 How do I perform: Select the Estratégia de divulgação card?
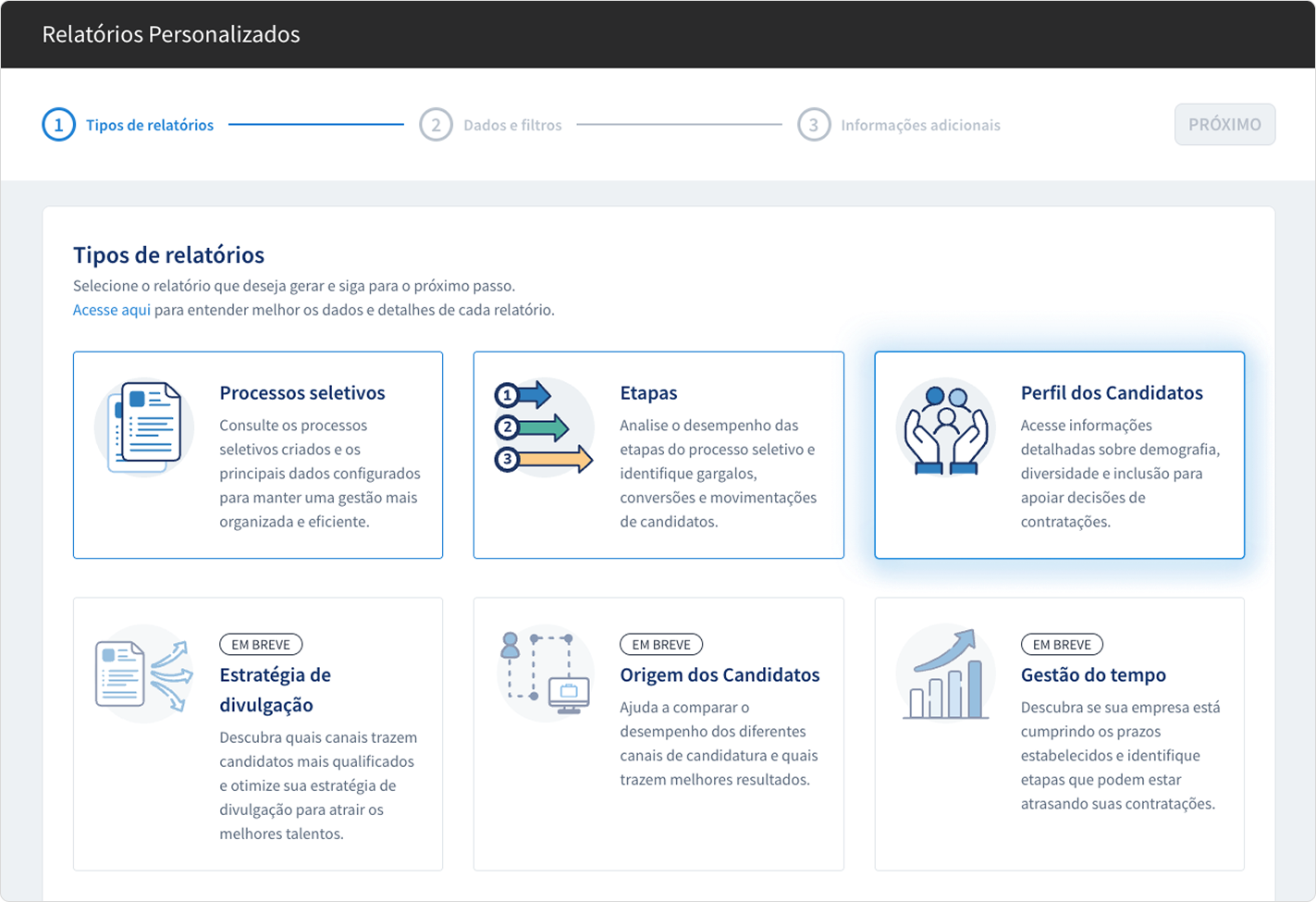[x=258, y=733]
